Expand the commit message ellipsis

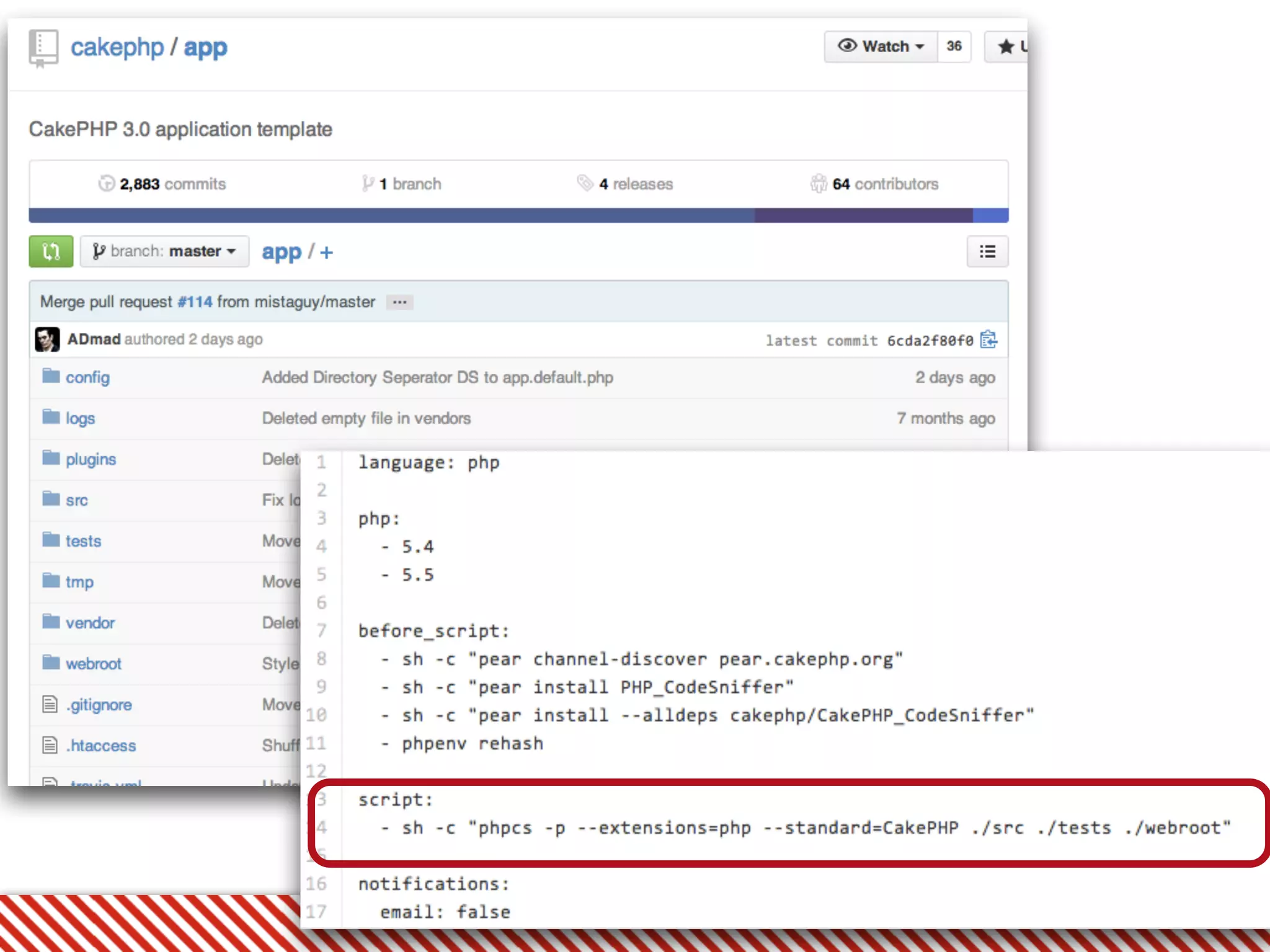point(399,302)
